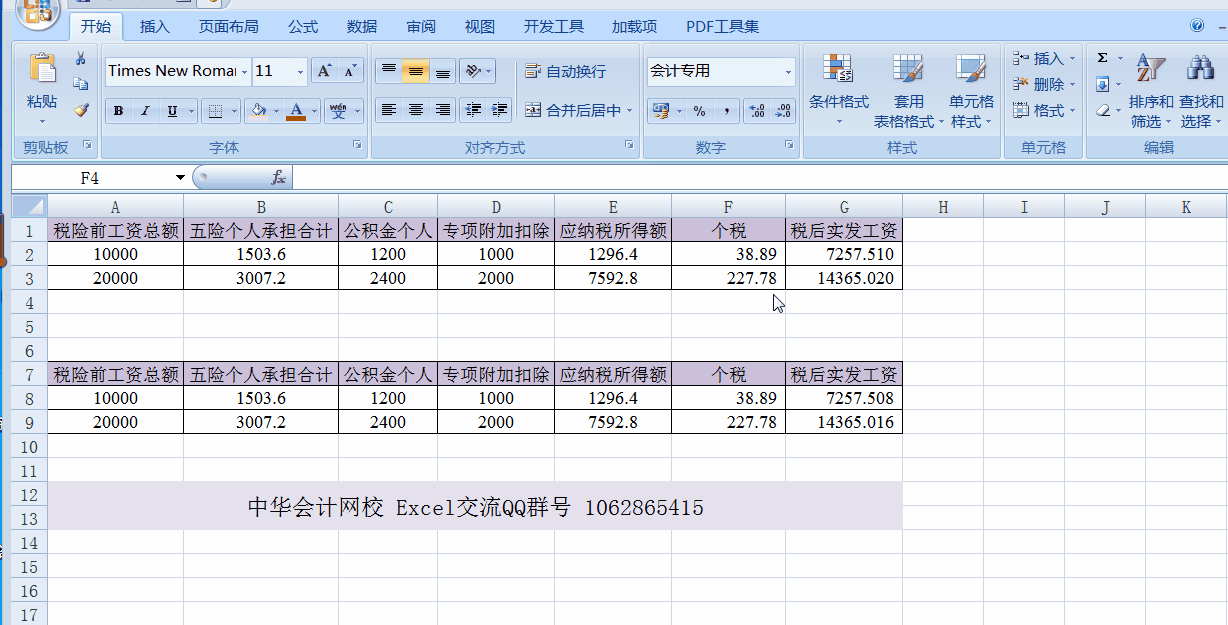The image size is (1228, 625).
Task: Switch to the 公式 (Formulas) tab
Action: tap(303, 27)
